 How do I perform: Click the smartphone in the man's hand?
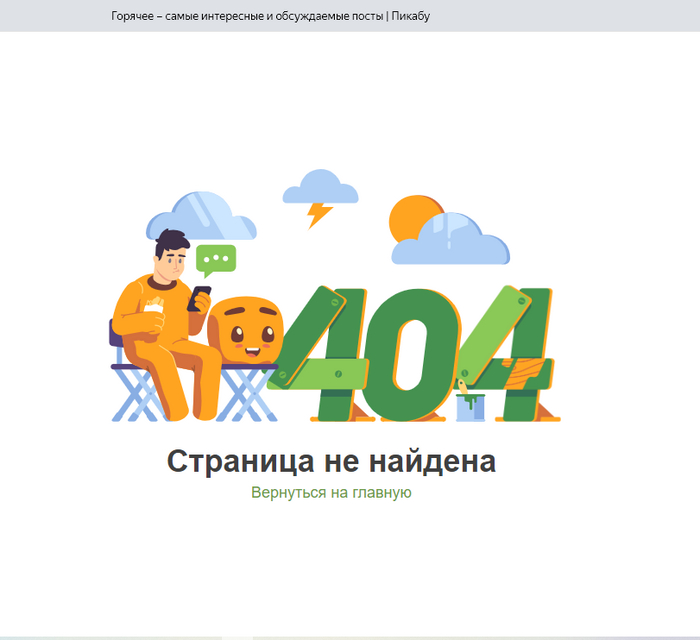(x=201, y=297)
